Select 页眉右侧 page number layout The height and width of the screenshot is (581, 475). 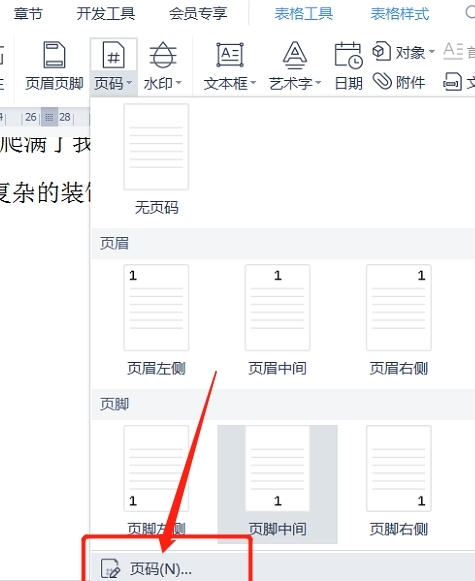pyautogui.click(x=399, y=308)
